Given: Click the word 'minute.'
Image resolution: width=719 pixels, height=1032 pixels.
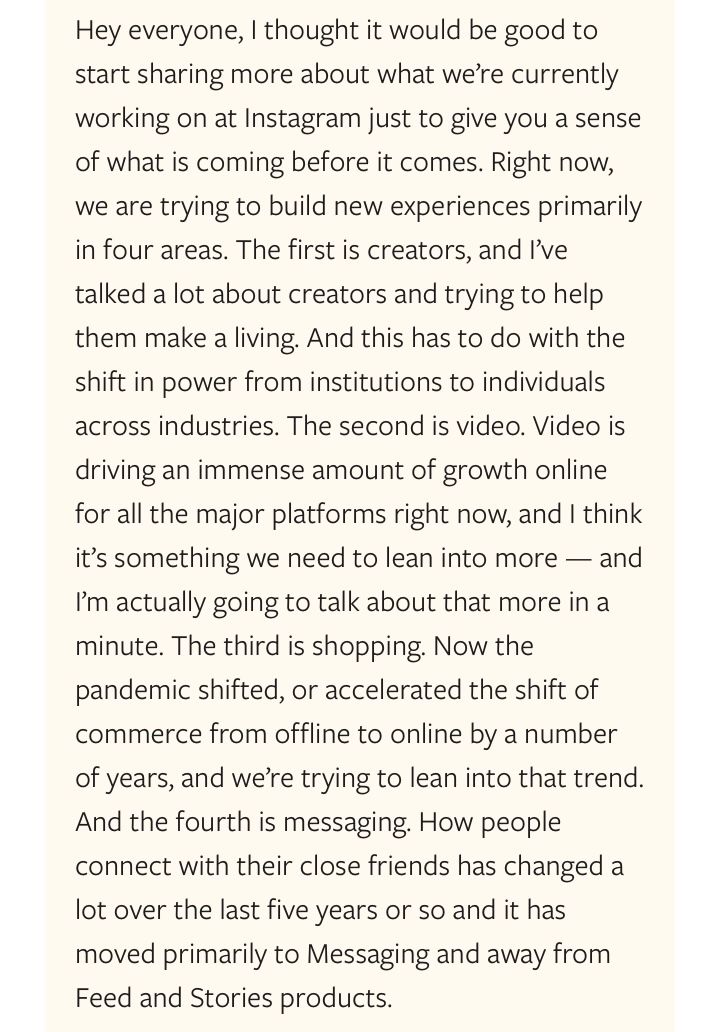Looking at the screenshot, I should click(119, 646).
